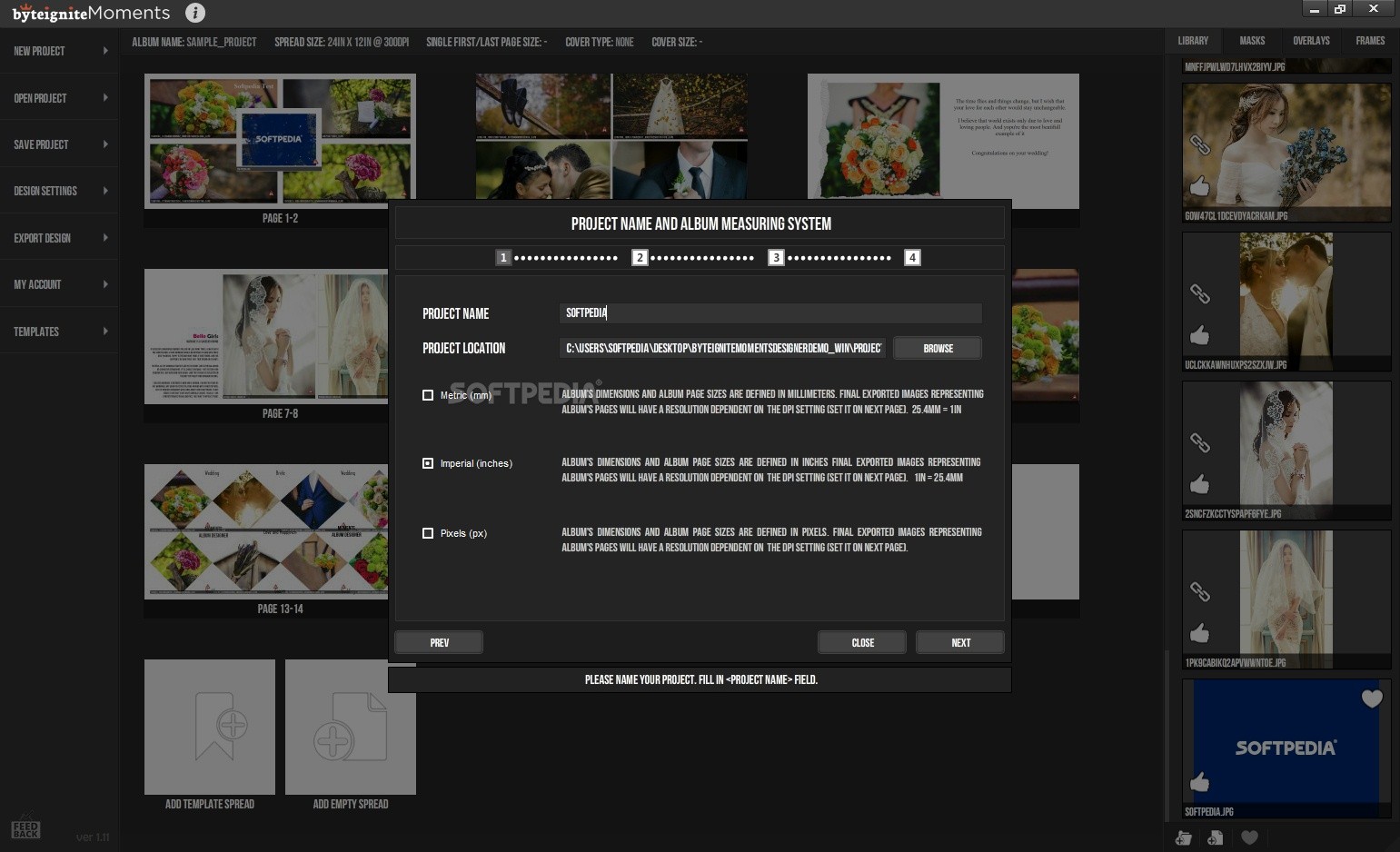
Task: Expand the My Account menu arrow
Action: [105, 284]
